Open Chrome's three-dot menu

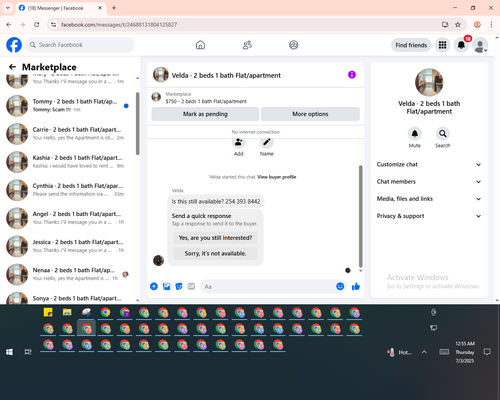491,25
